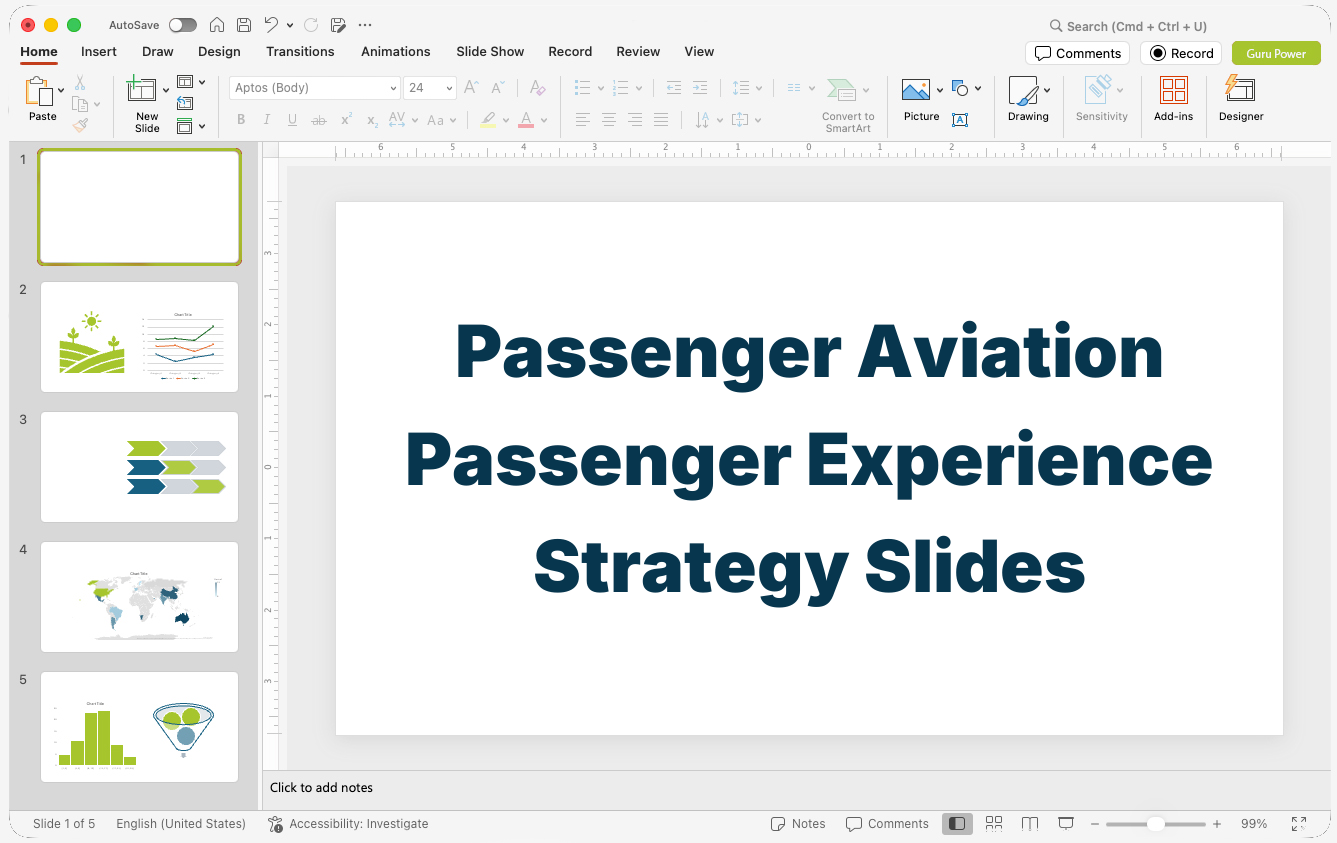Apply the yellow text highlight color
The height and width of the screenshot is (843, 1337).
(488, 120)
